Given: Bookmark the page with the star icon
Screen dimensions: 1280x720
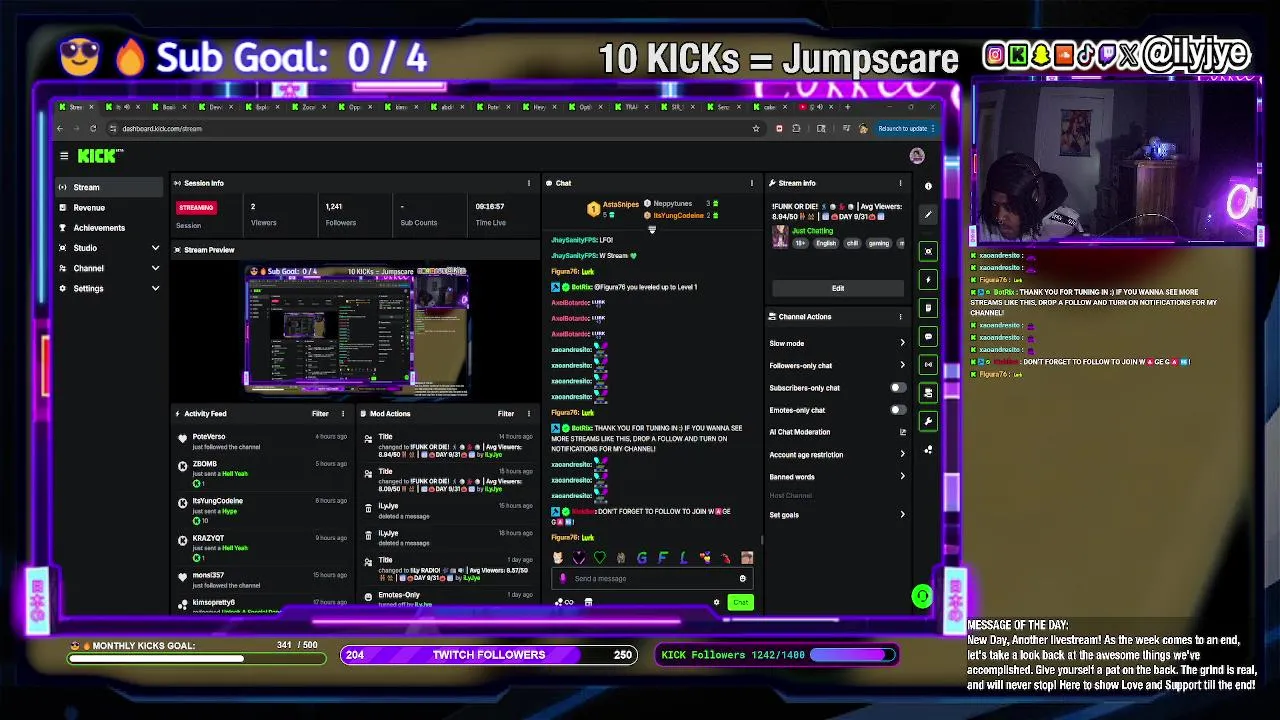Looking at the screenshot, I should pos(756,128).
